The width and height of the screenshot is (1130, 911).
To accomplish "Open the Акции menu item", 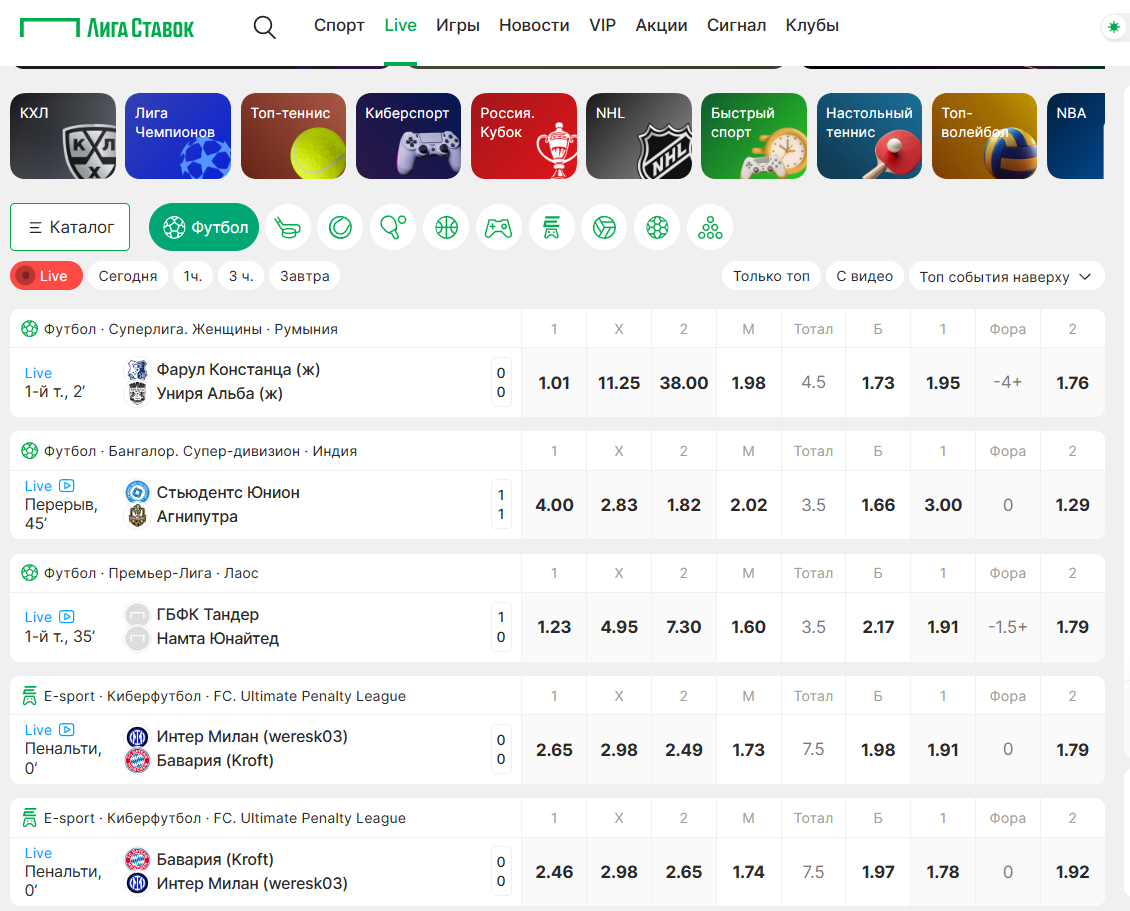I will pos(661,26).
